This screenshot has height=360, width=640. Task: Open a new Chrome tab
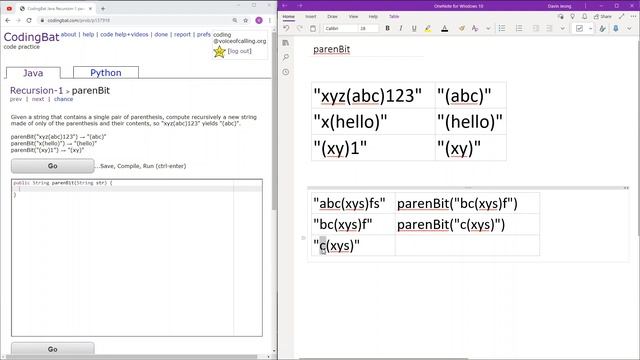point(103,8)
